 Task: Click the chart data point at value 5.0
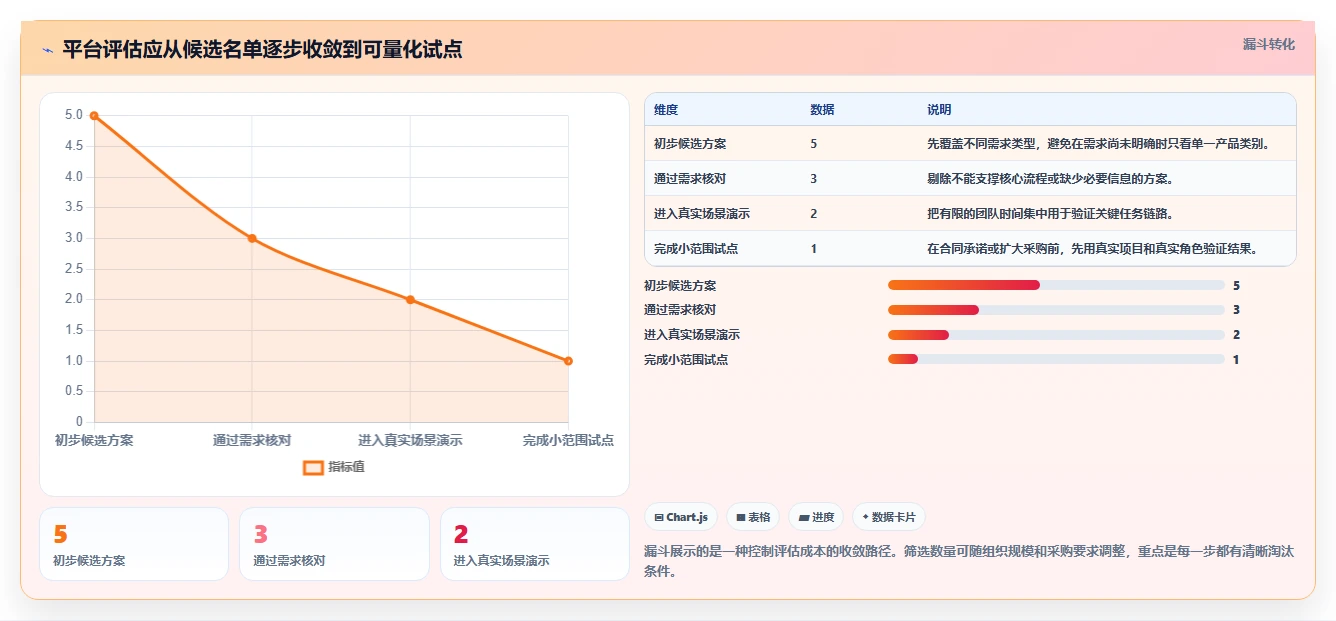[x=94, y=115]
